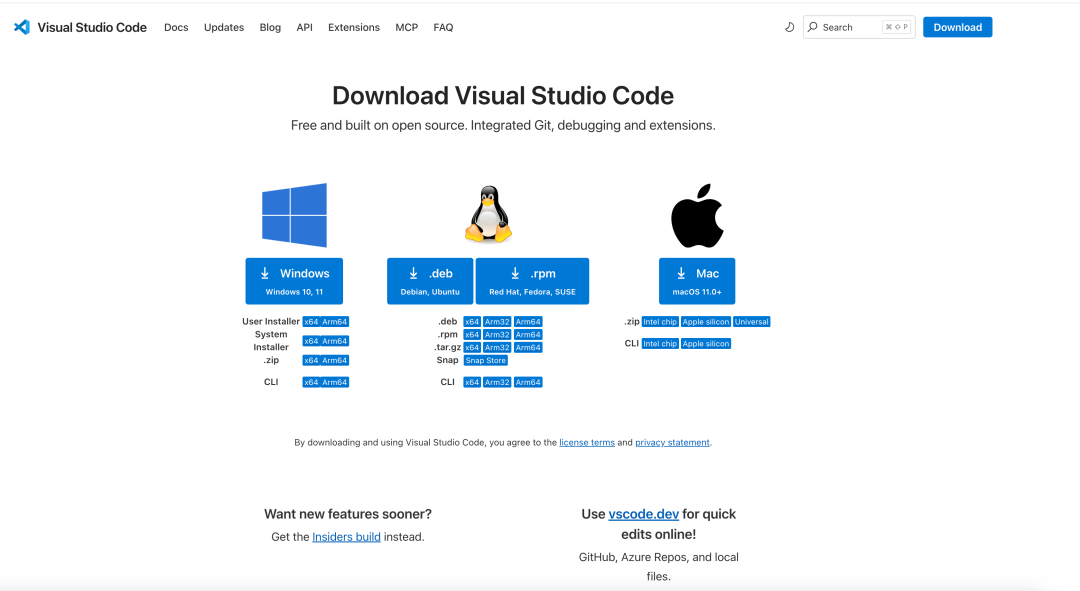Screen dimensions: 1080x591
Task: Toggle the dark theme moon icon
Action: tap(789, 27)
